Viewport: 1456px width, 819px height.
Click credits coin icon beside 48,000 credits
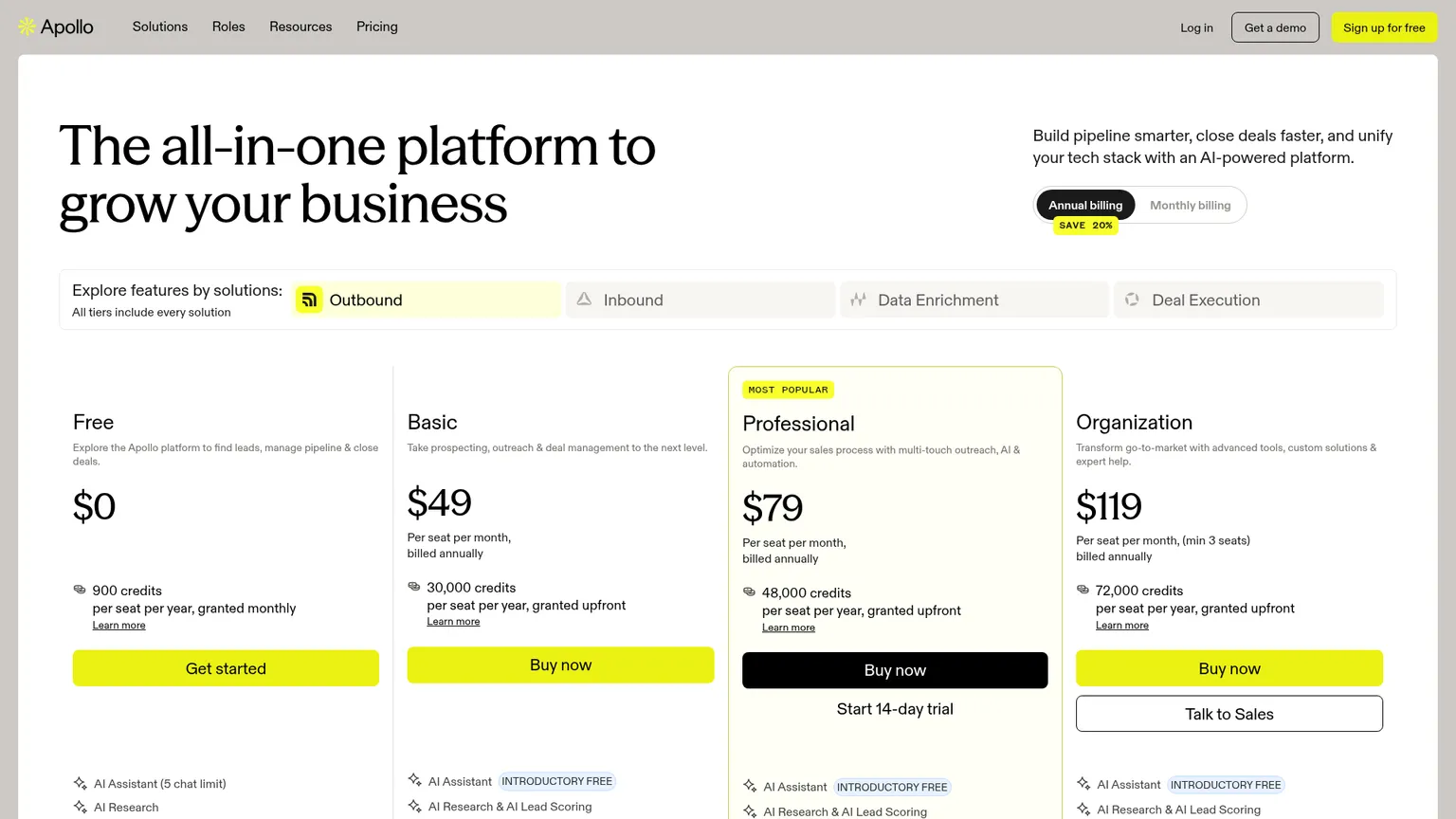[749, 591]
